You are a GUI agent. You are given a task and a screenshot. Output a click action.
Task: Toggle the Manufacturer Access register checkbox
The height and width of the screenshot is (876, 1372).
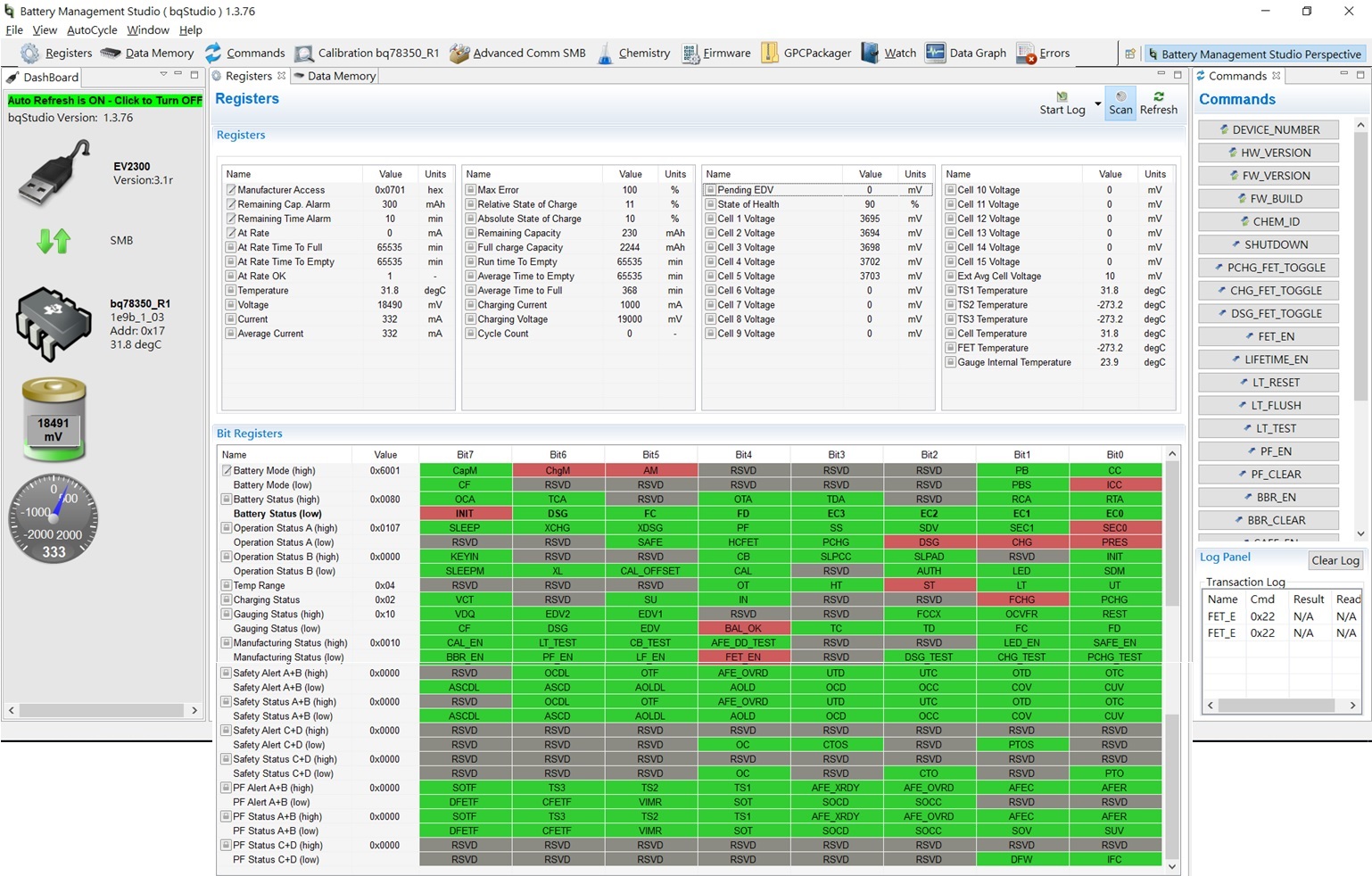231,190
